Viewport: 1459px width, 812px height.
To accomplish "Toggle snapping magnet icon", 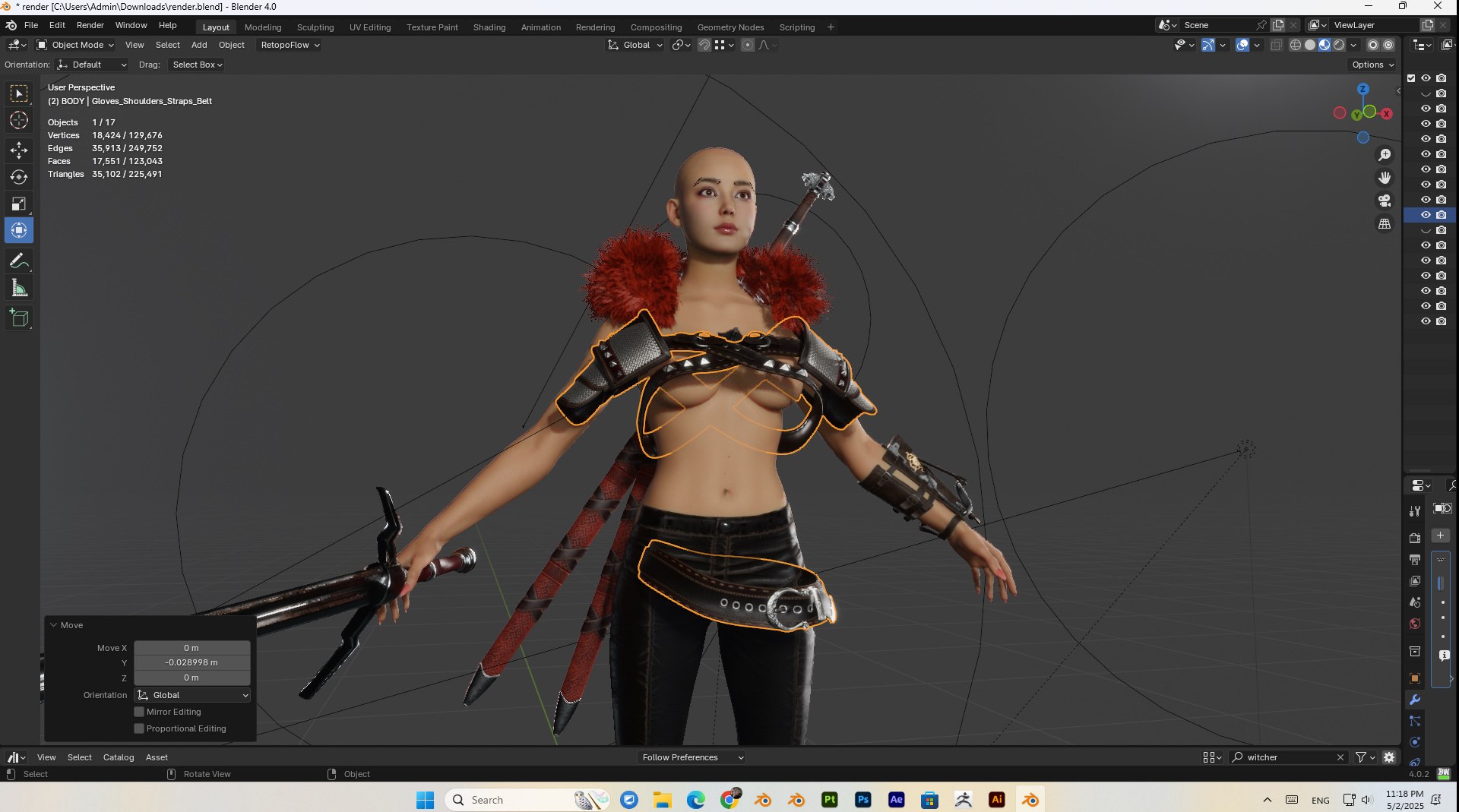I will pos(704,45).
